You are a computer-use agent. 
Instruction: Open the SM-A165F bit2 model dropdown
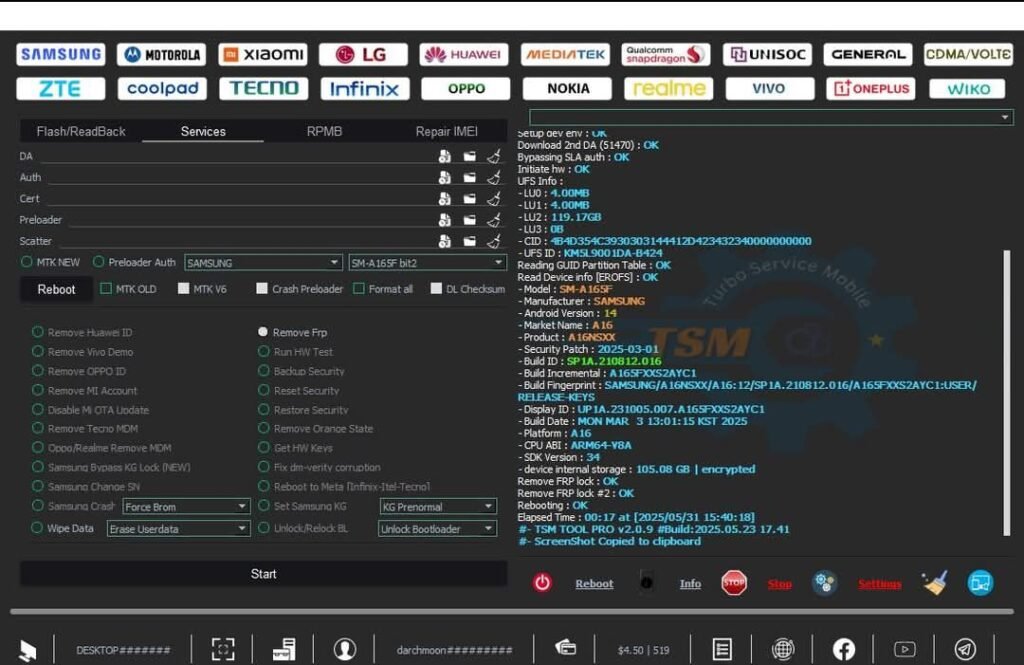427,263
